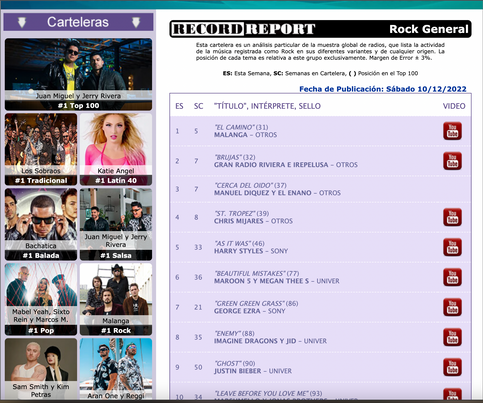Click artist GEORGE EZRA
The width and height of the screenshot is (483, 403).
(237, 311)
